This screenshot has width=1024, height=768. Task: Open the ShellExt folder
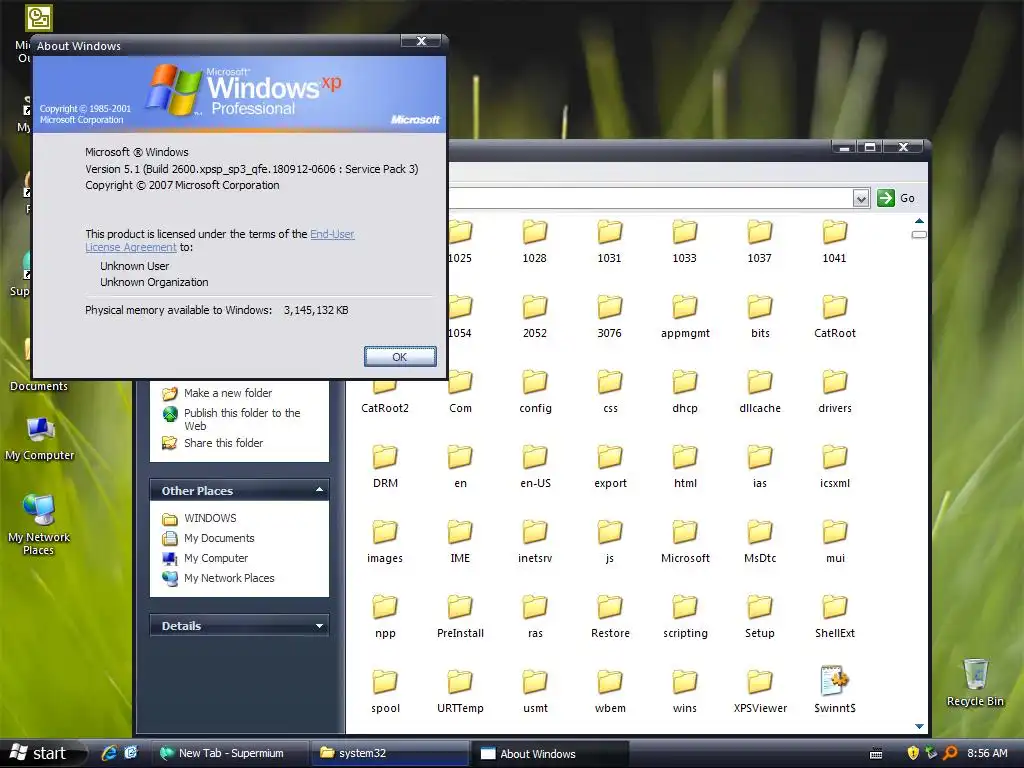(x=835, y=616)
